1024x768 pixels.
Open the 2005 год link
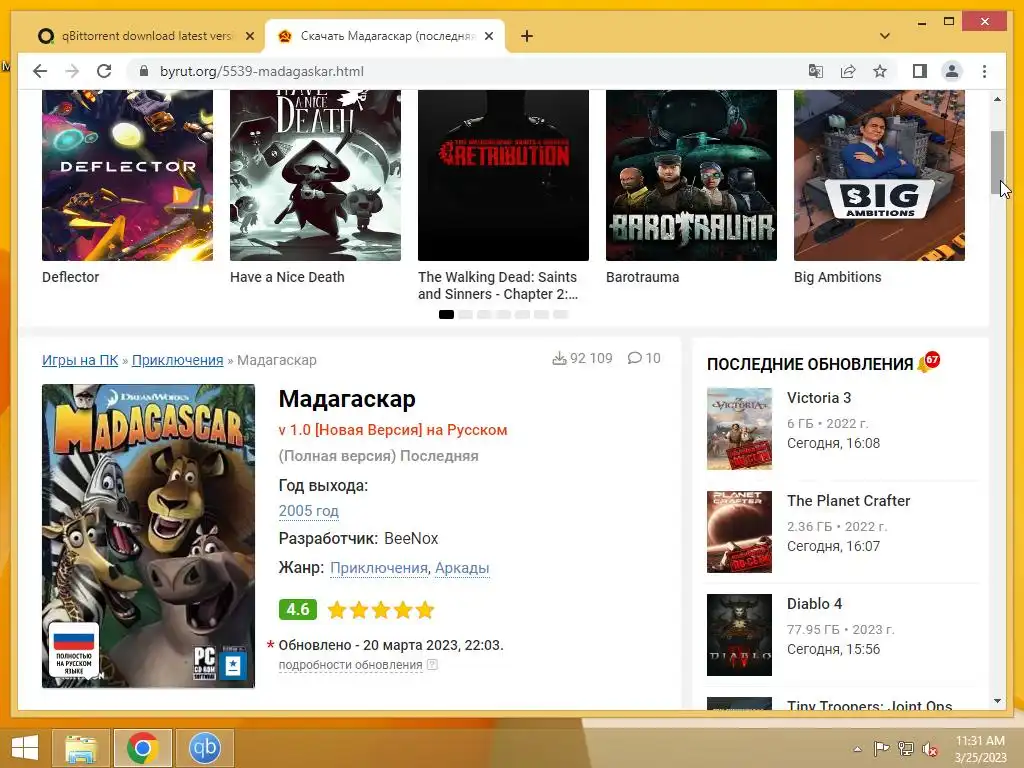pyautogui.click(x=309, y=511)
